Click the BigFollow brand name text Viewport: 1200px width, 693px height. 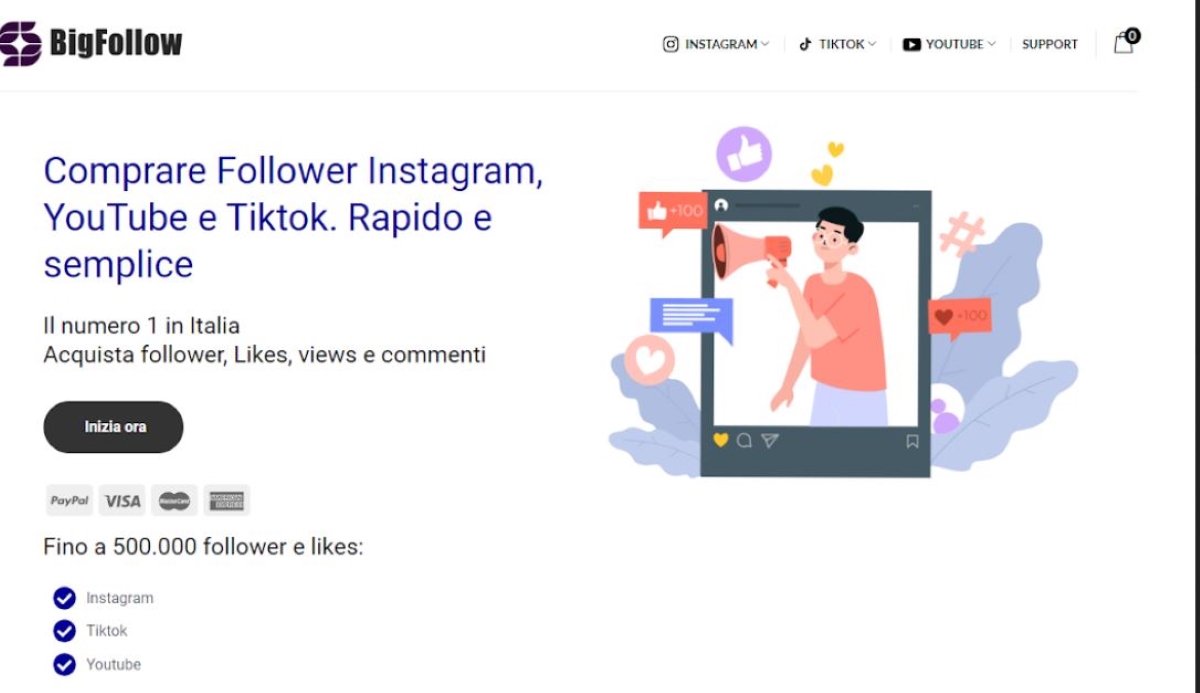point(116,43)
